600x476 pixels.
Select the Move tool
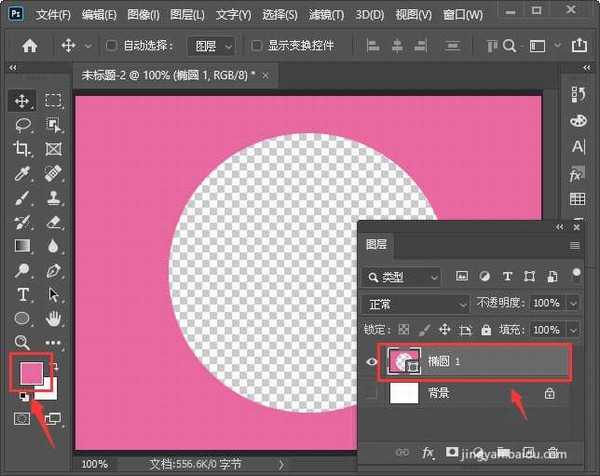point(22,101)
